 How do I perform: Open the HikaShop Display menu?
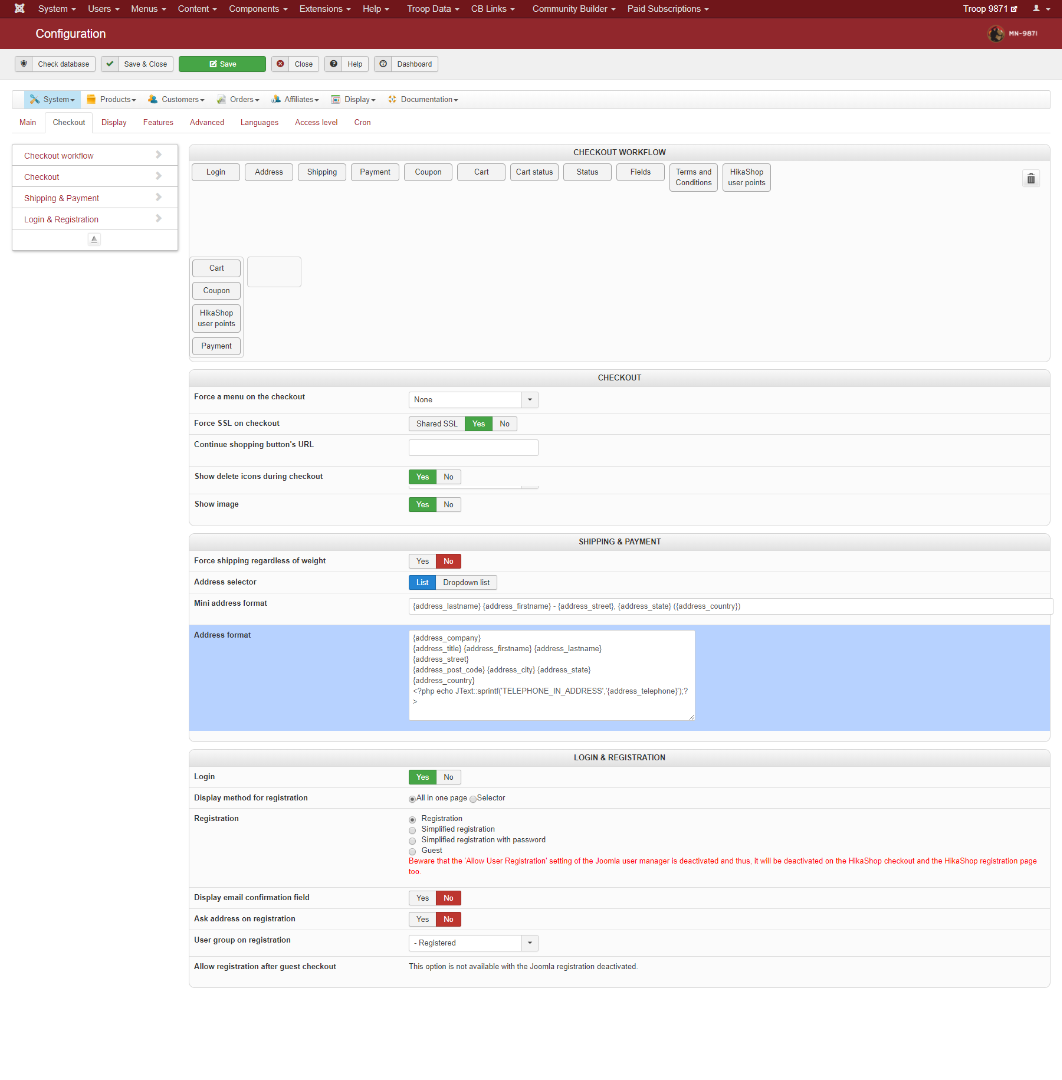point(353,100)
